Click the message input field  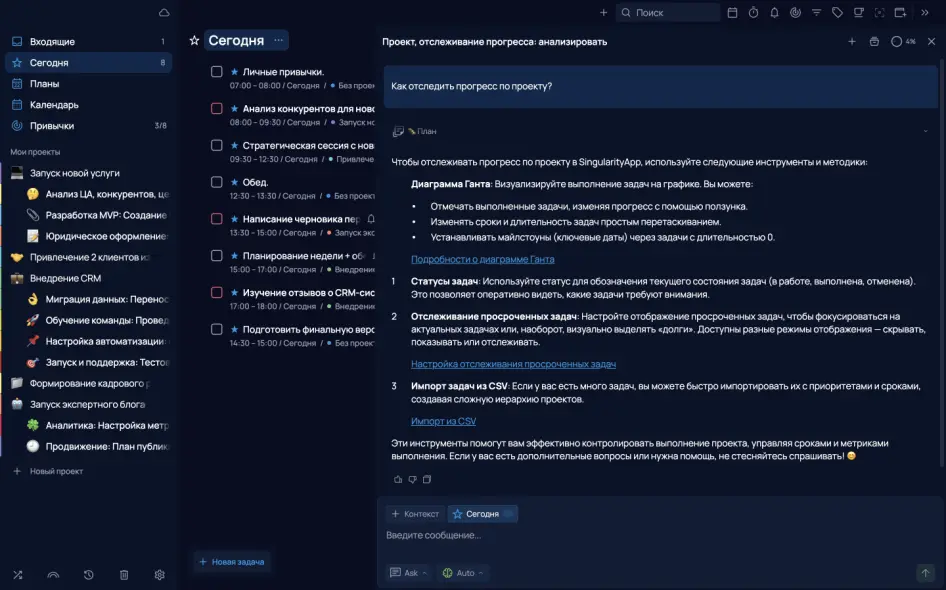(640, 536)
